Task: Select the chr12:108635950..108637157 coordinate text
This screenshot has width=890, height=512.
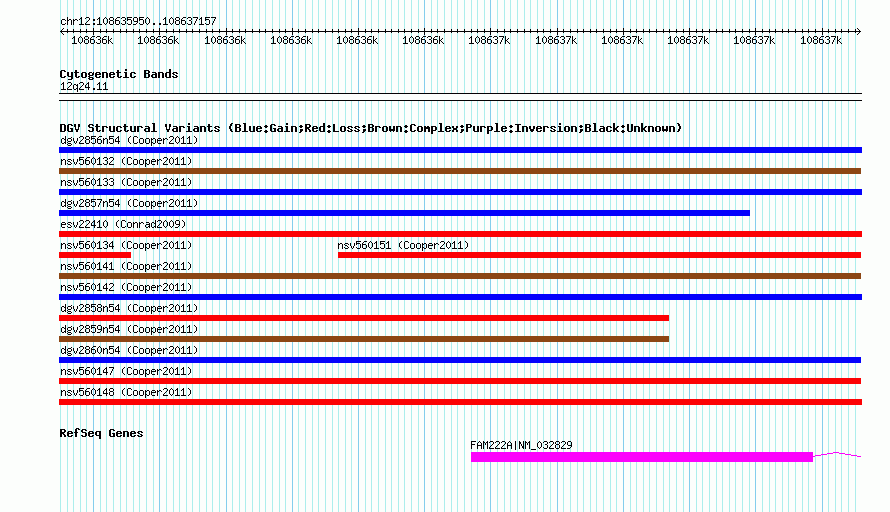Action: pos(138,21)
